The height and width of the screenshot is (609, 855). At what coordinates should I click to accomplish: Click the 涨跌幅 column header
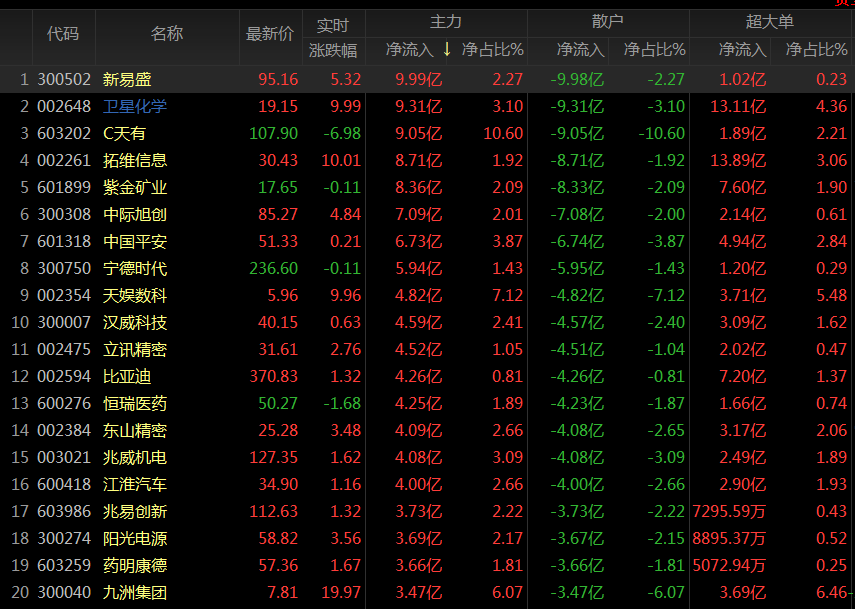click(x=333, y=50)
